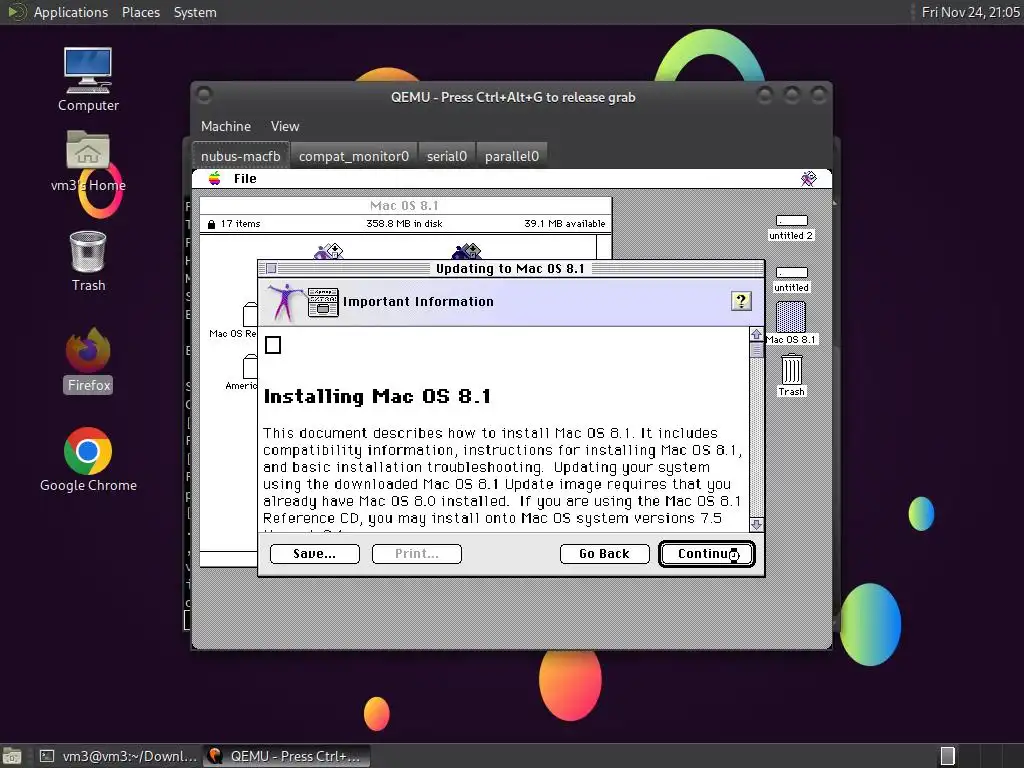Open the QEMU Machine menu

click(225, 126)
